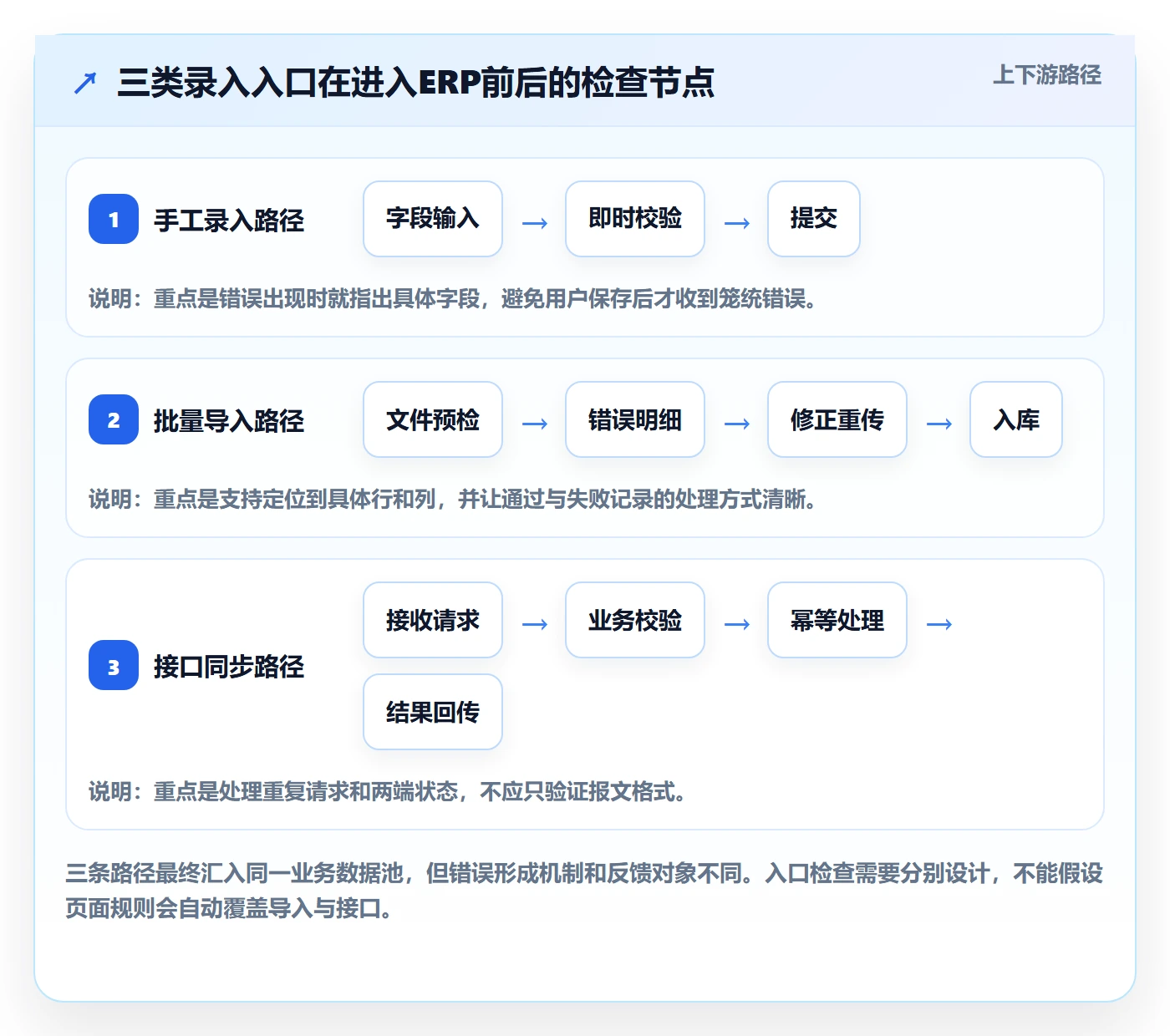Click the 业务校验 step chip
This screenshot has height=1036, width=1170.
pos(635,620)
